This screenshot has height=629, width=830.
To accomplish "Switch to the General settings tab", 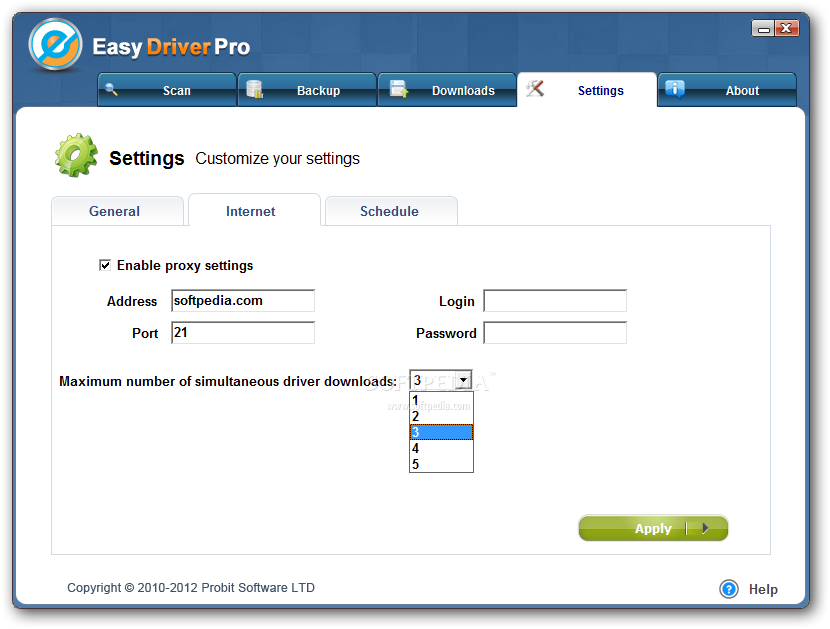I will tap(118, 211).
